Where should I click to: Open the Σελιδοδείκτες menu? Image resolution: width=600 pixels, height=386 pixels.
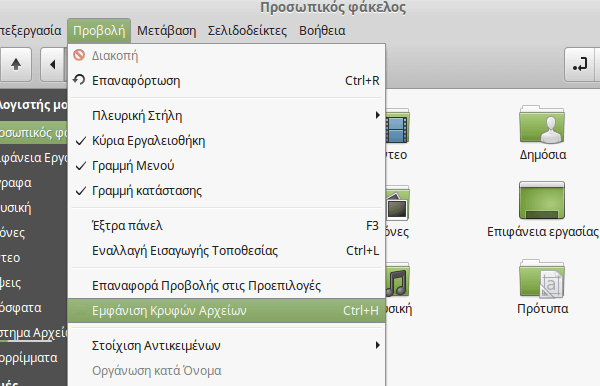click(x=247, y=31)
